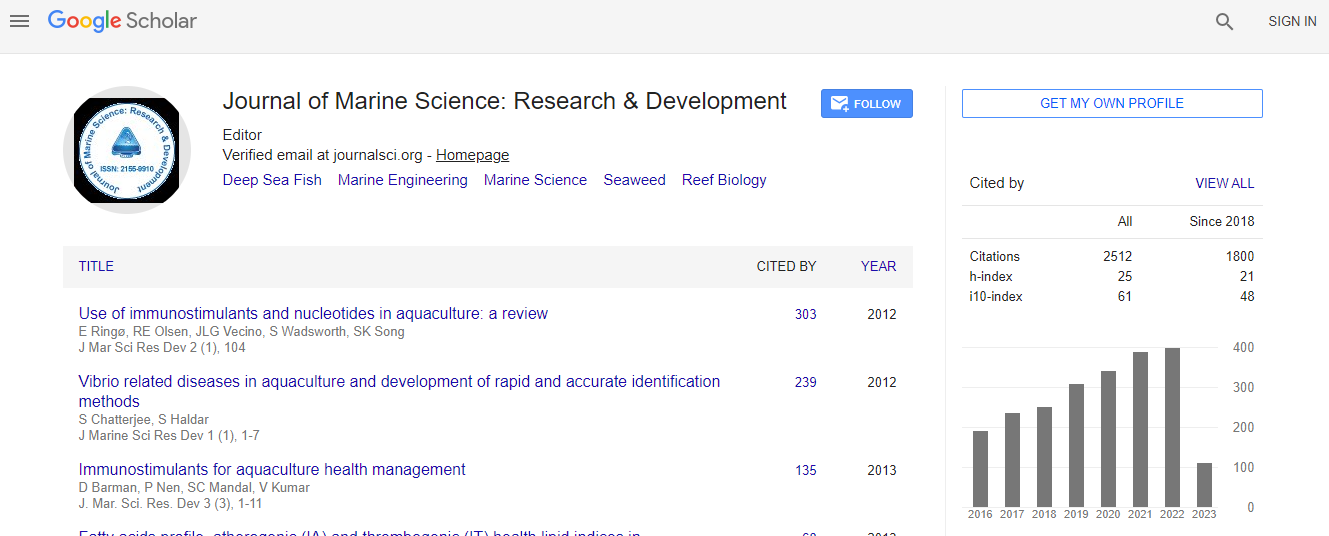
Task: Sort articles by Title column
Action: click(96, 266)
